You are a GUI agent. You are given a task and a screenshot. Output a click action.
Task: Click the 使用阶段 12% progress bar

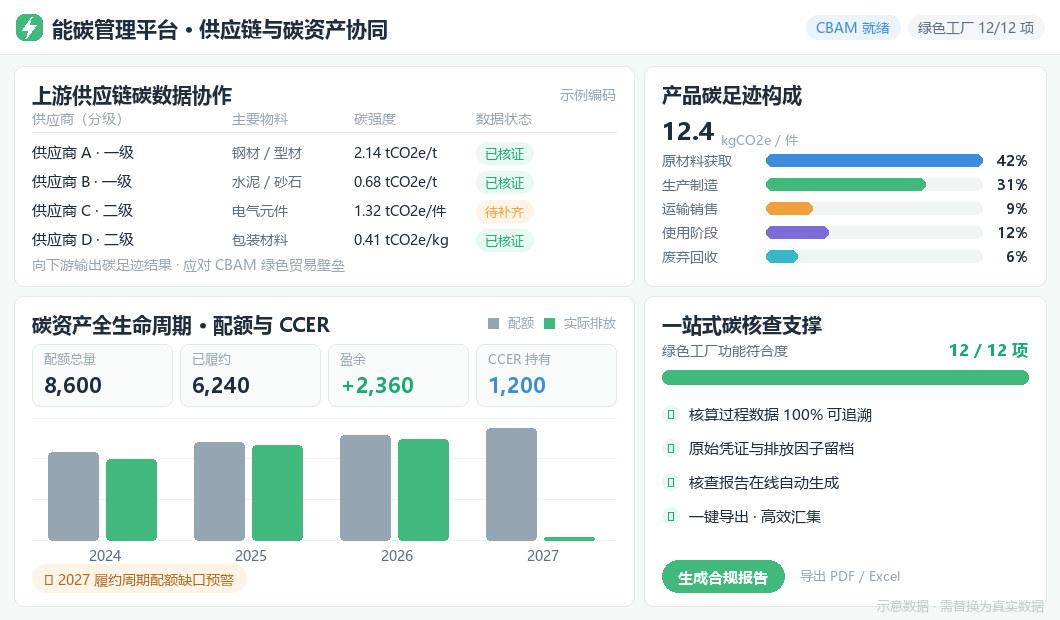click(874, 233)
